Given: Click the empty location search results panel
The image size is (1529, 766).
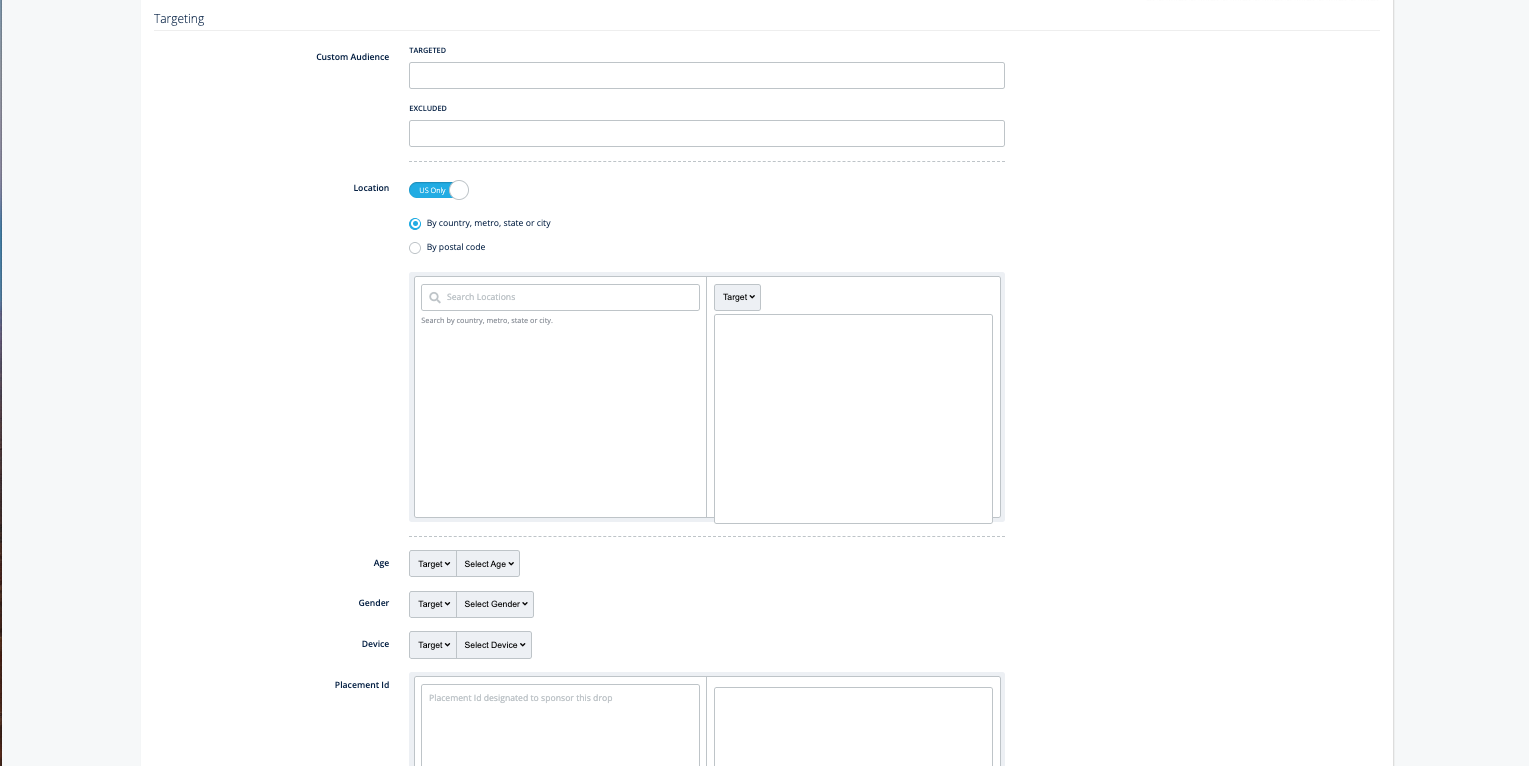Looking at the screenshot, I should [x=560, y=420].
